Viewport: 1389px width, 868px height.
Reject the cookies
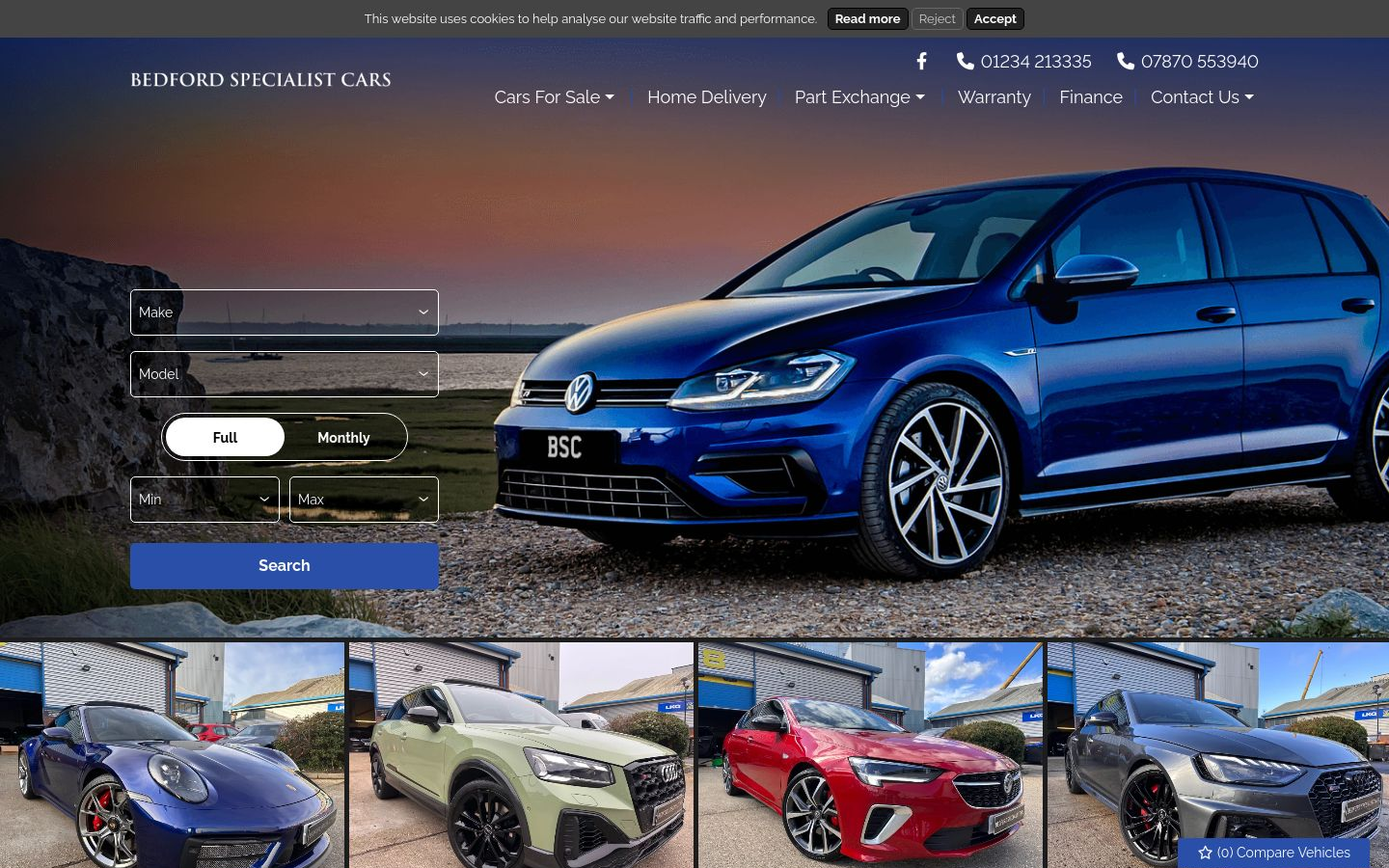(x=937, y=18)
